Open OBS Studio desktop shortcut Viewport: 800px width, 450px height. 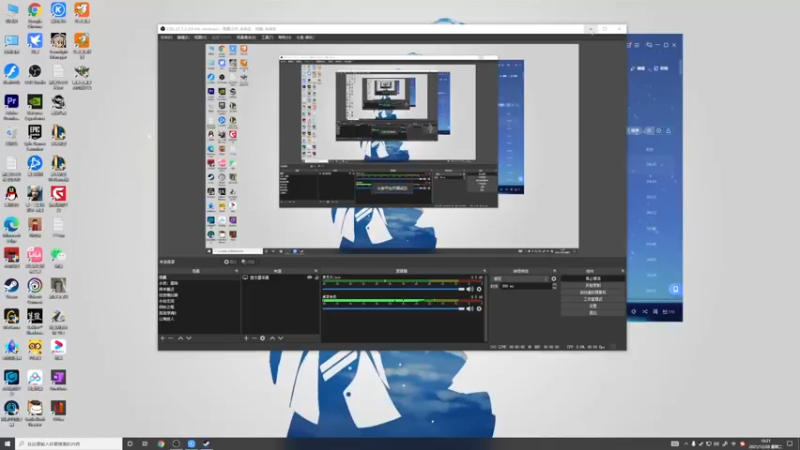[x=35, y=74]
